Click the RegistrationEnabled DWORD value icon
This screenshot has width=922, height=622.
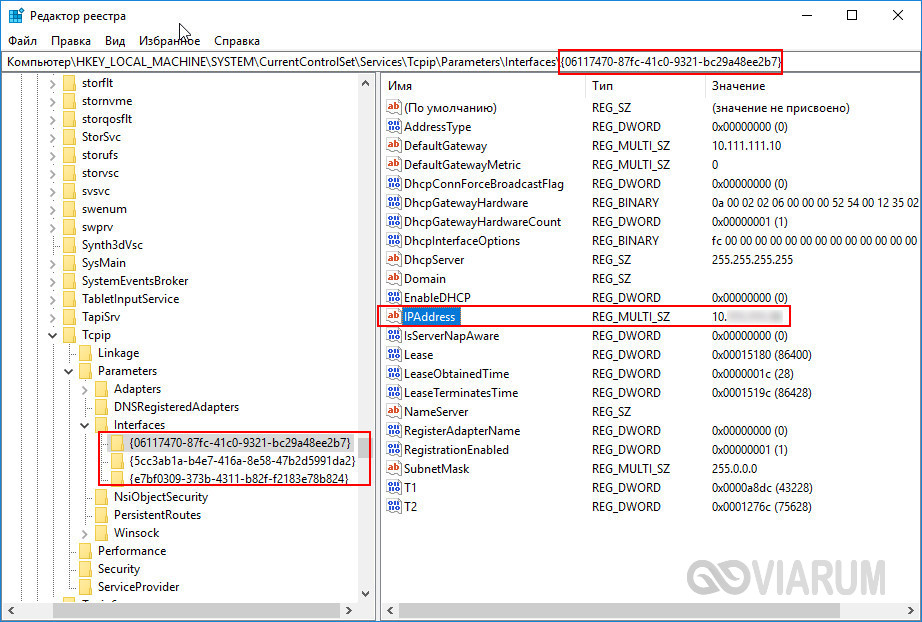[393, 449]
